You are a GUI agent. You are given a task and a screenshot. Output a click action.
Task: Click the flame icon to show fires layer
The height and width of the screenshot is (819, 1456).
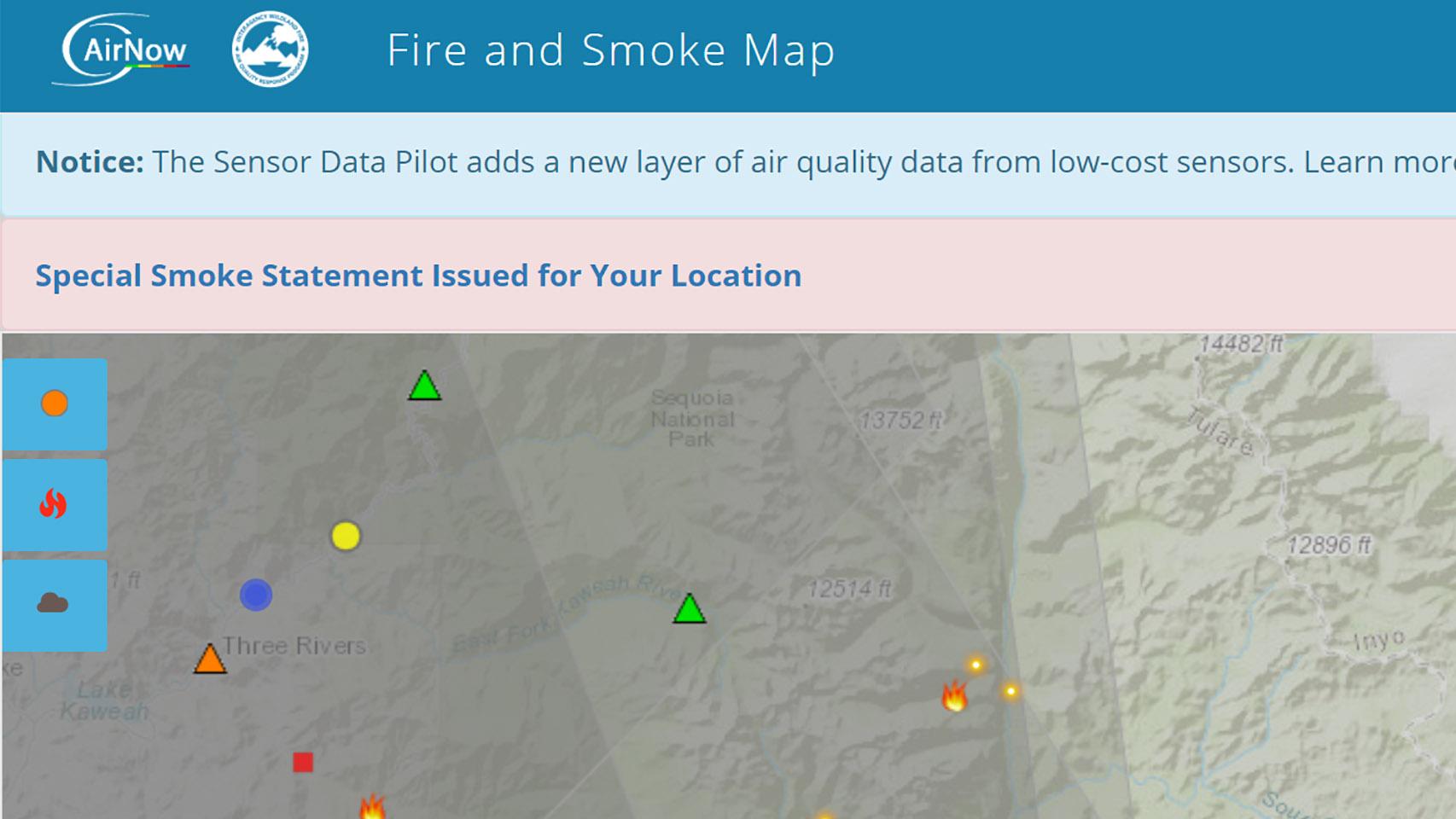[x=54, y=505]
